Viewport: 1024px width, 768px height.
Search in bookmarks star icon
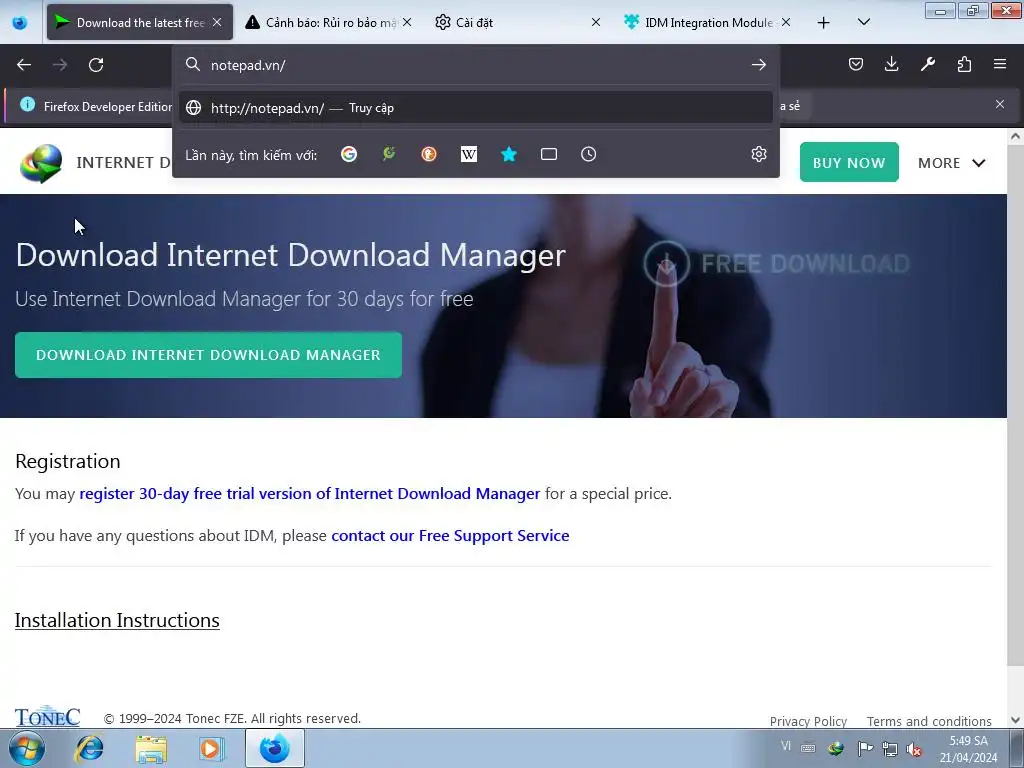coord(509,154)
